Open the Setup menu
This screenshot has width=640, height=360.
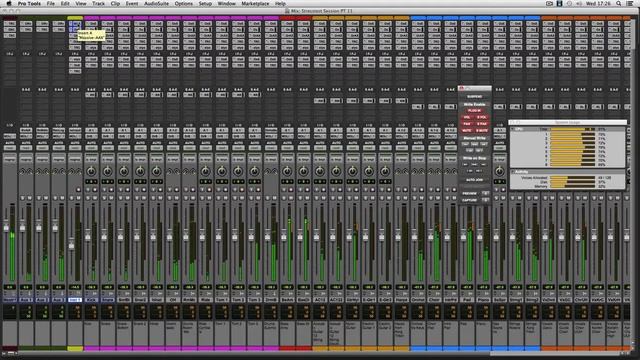[x=205, y=3]
